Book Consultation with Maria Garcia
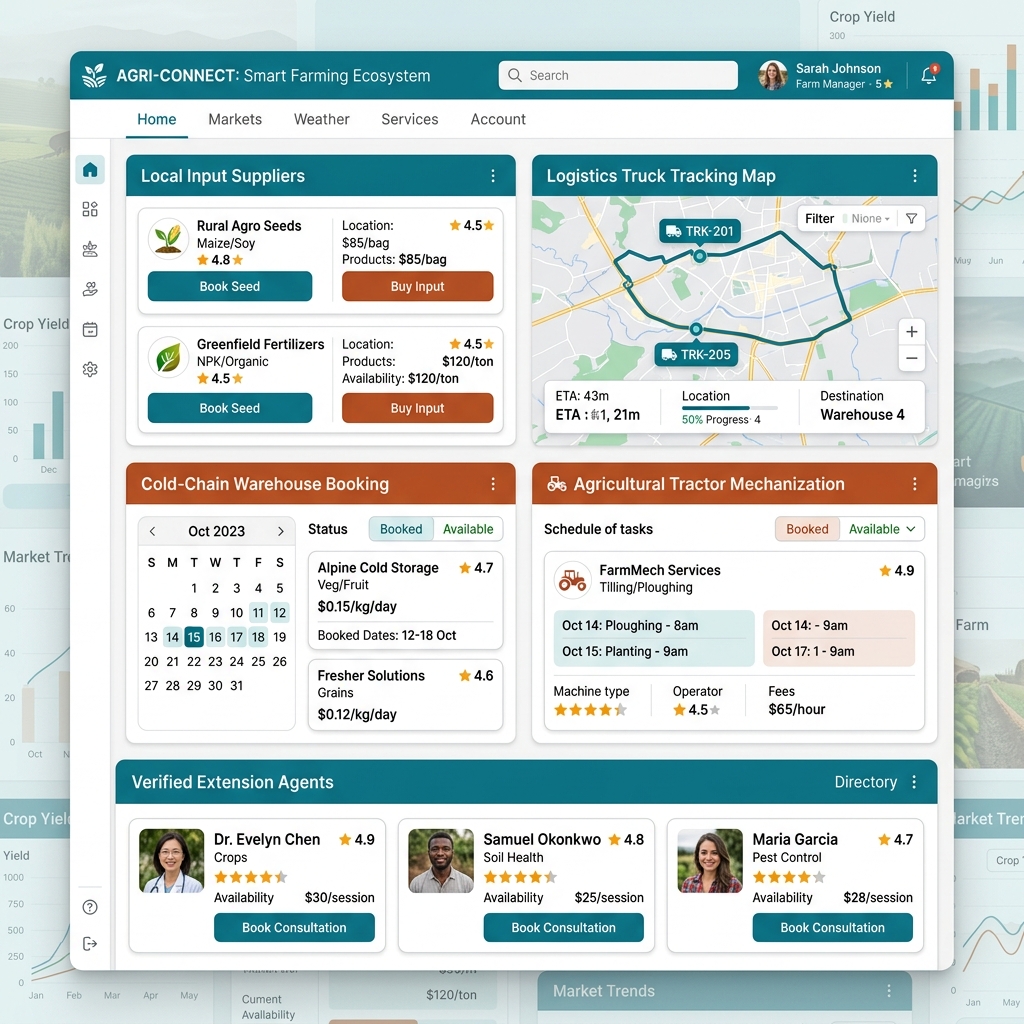 click(833, 927)
